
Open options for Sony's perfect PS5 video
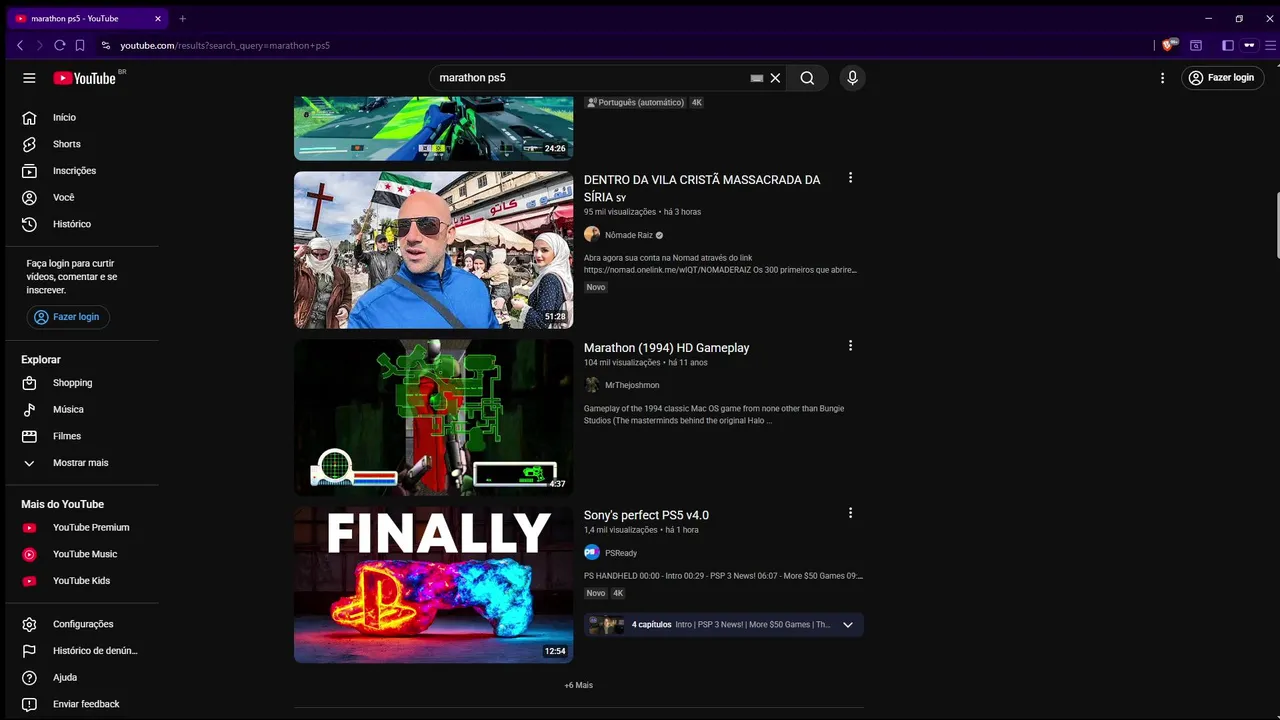[850, 513]
